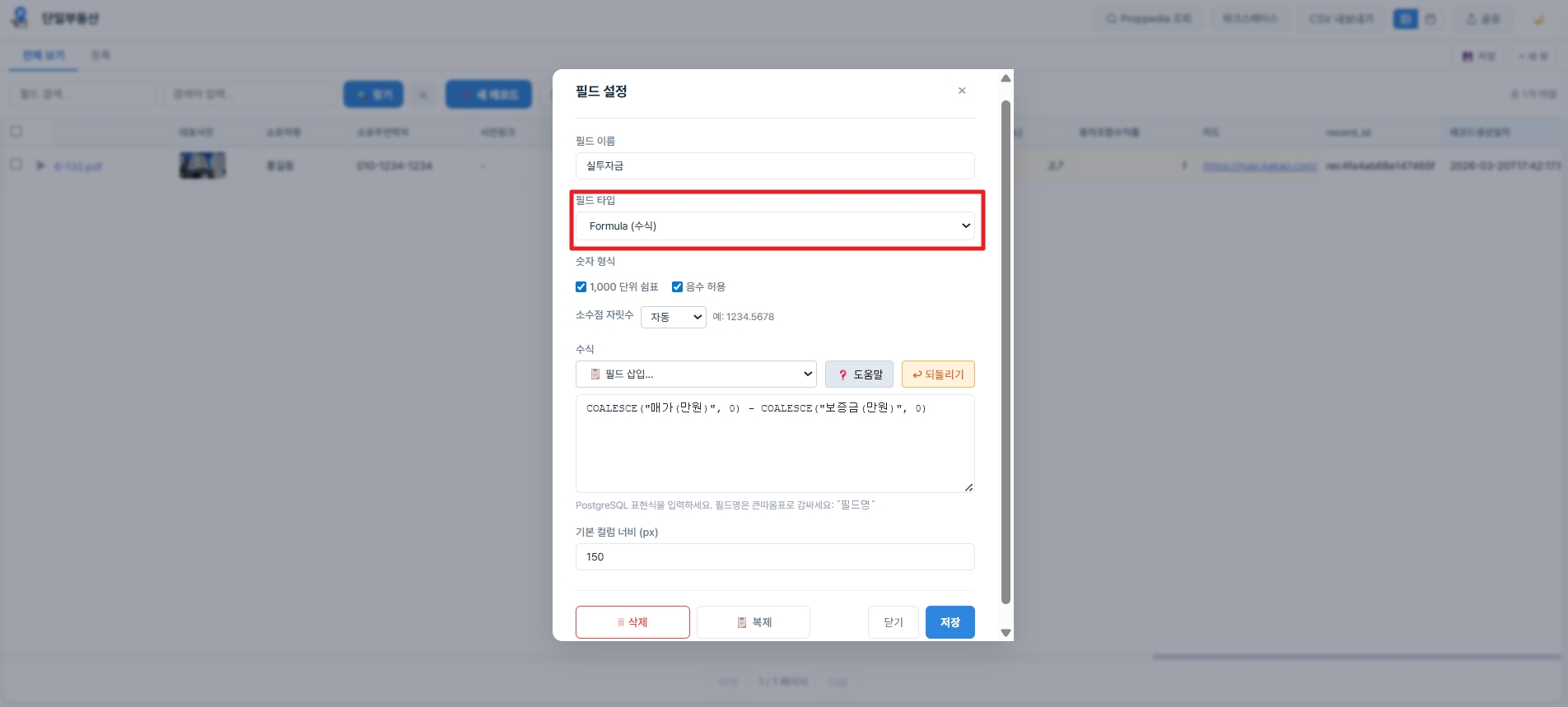Viewport: 1568px width, 707px height.
Task: Open formula help via 도움말 button
Action: pos(859,374)
